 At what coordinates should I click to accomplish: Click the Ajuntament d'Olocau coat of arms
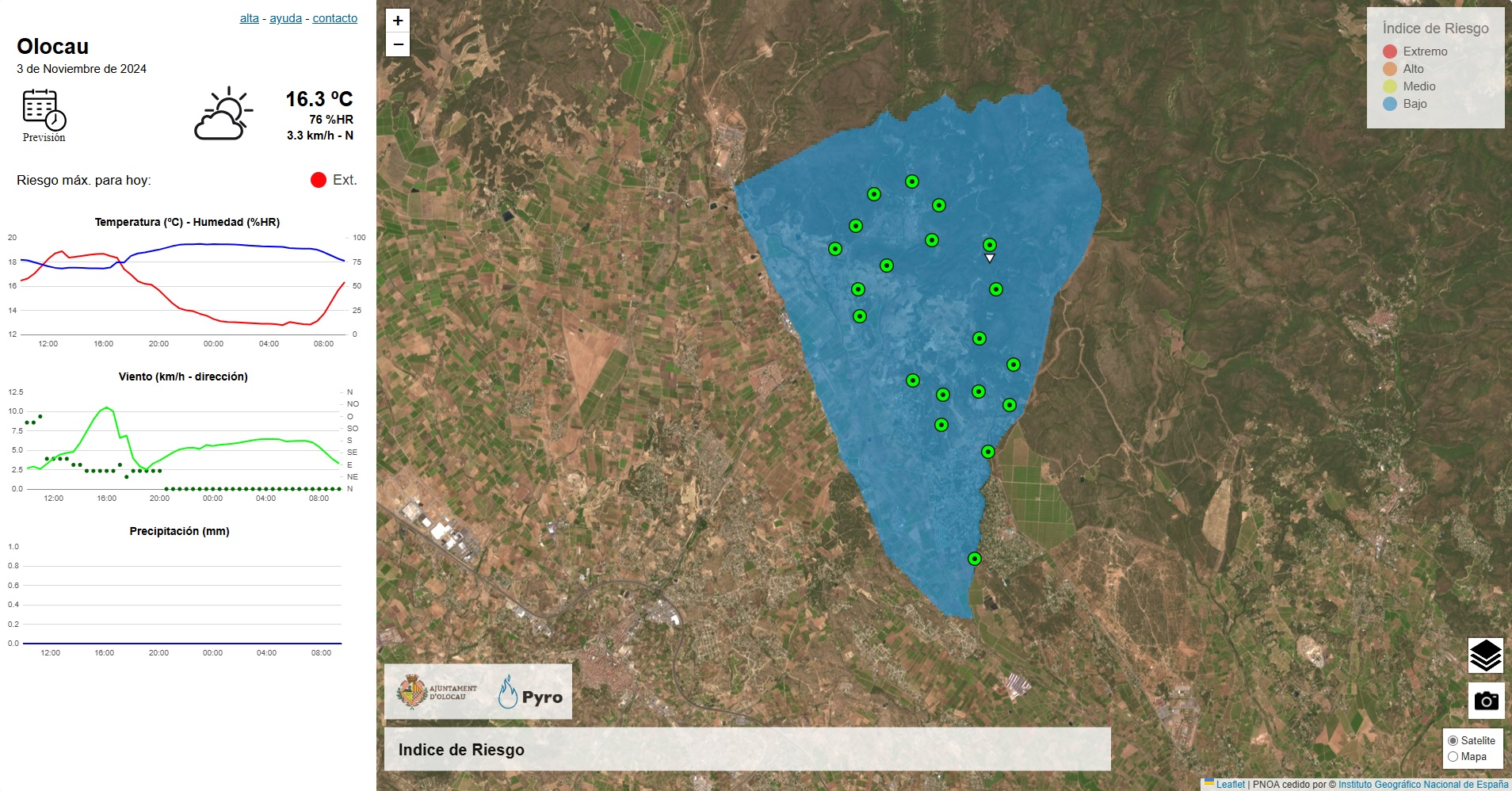411,690
